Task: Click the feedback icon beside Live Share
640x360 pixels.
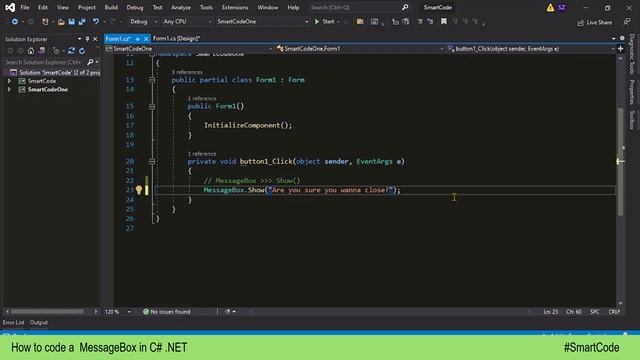Action: point(627,22)
